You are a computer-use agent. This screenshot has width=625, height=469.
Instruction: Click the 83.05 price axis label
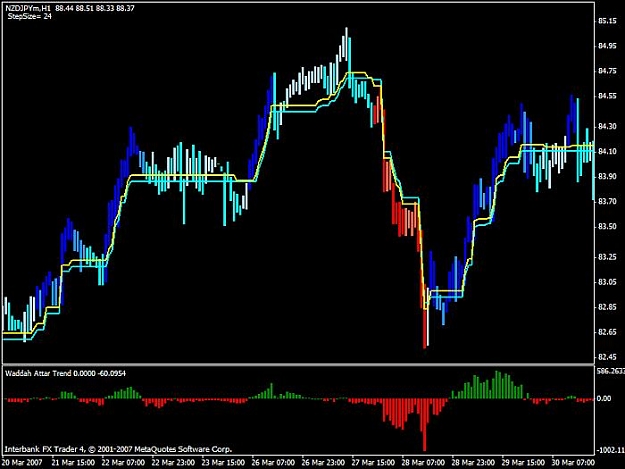607,282
